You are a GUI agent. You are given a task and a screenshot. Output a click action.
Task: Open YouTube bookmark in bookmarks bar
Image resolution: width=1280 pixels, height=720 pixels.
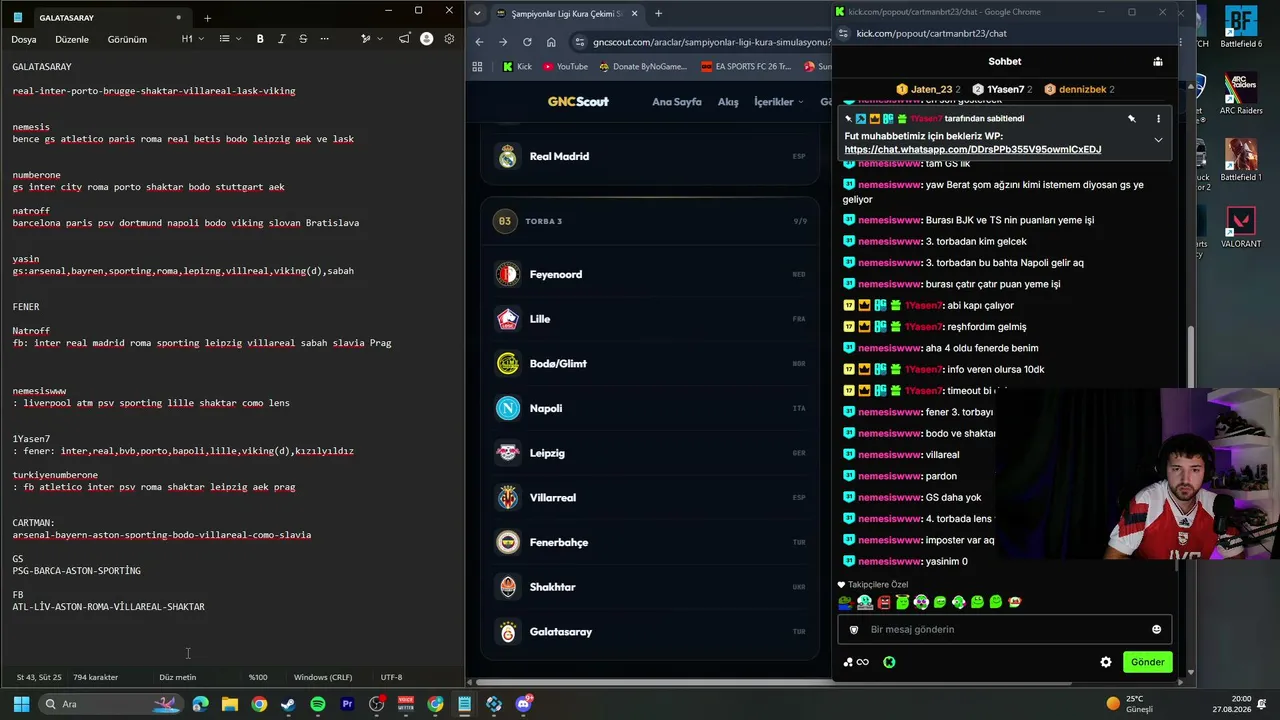click(565, 67)
